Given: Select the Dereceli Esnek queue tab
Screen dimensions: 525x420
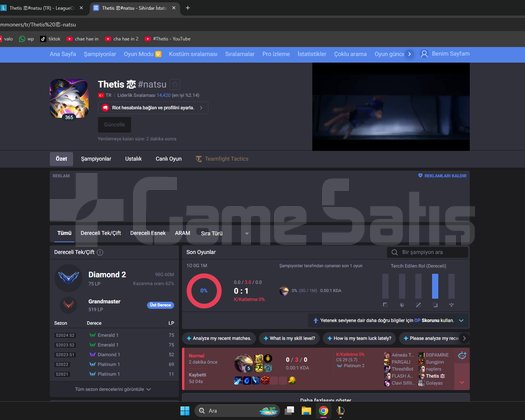Looking at the screenshot, I should (148, 233).
